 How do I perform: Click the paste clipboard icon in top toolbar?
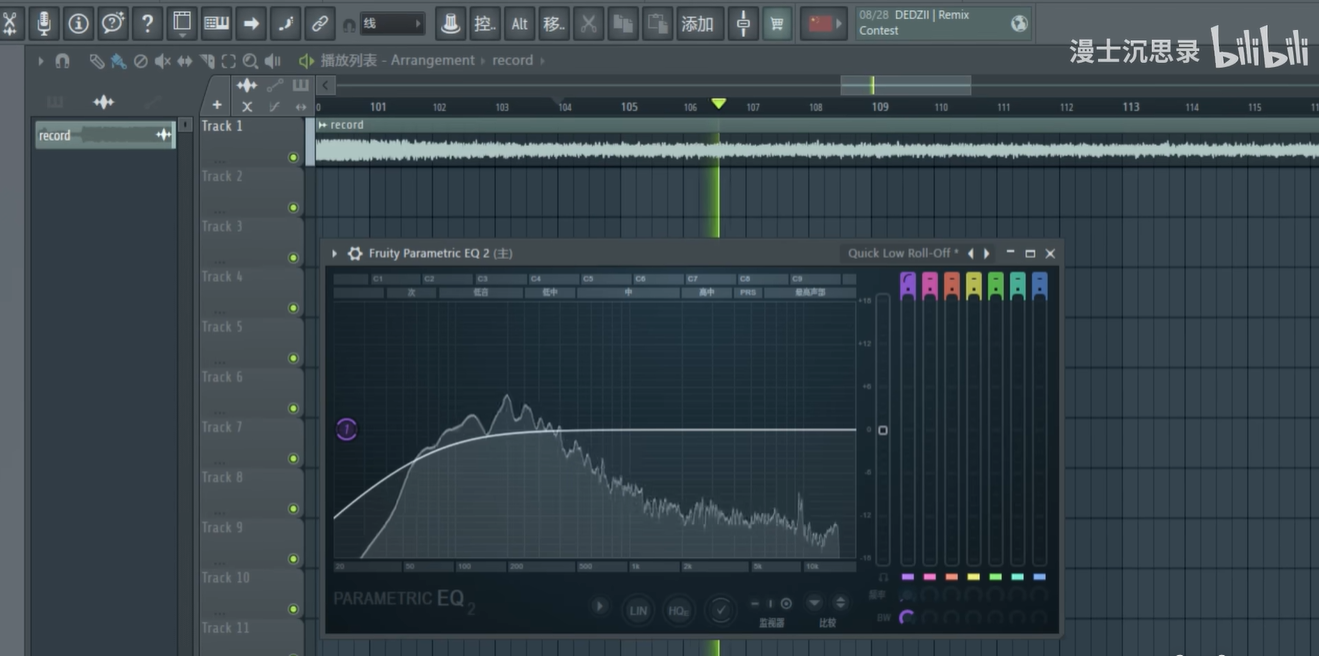(657, 23)
